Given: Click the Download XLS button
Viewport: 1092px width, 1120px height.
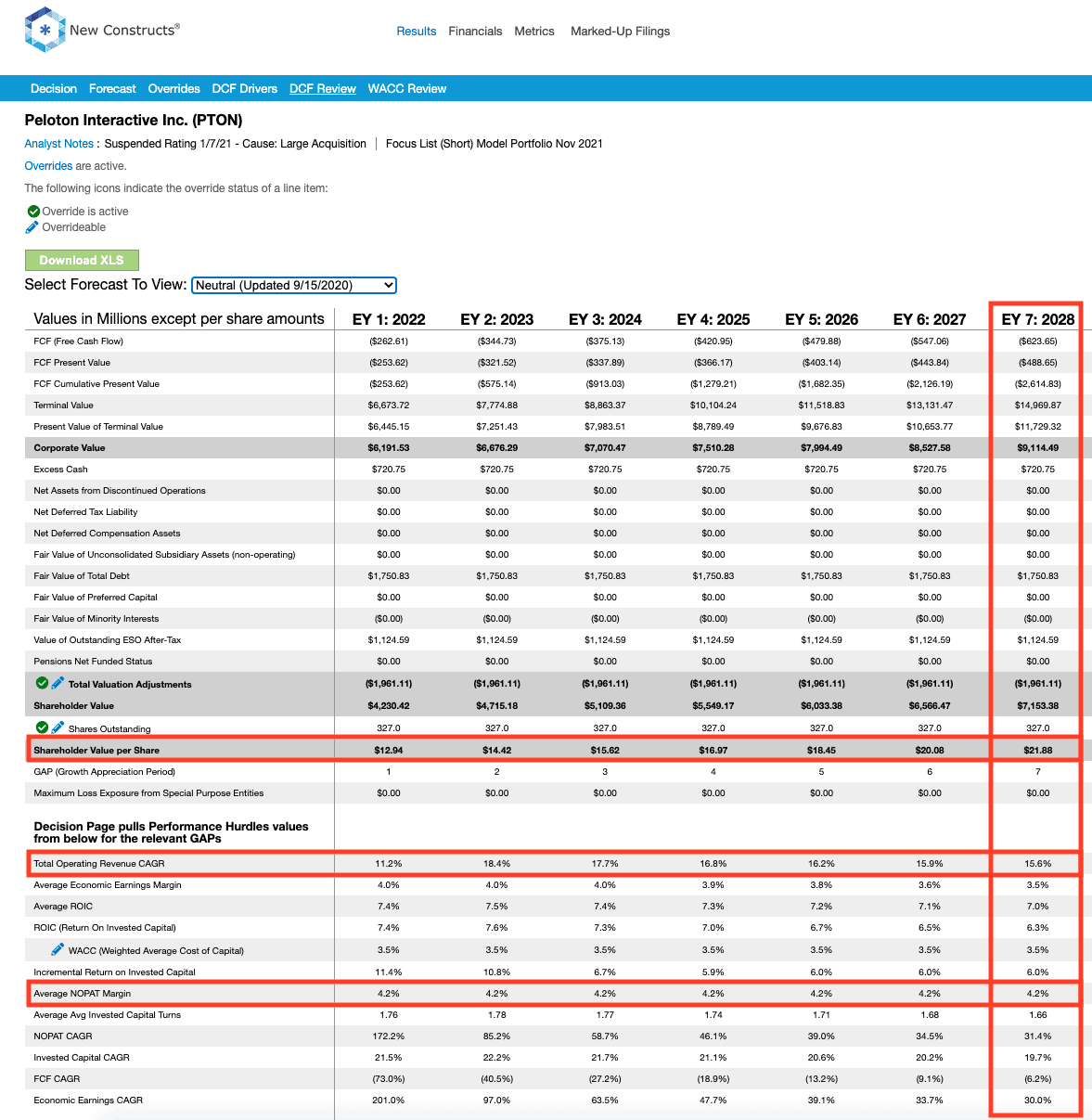Looking at the screenshot, I should pyautogui.click(x=82, y=261).
